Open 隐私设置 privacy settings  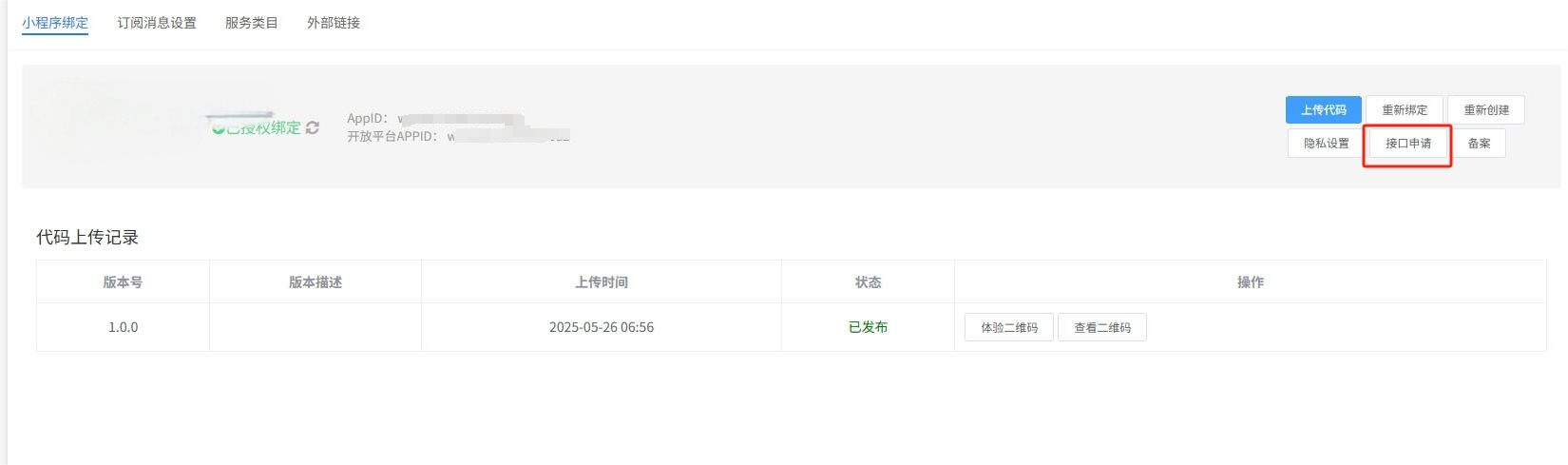click(x=1327, y=144)
